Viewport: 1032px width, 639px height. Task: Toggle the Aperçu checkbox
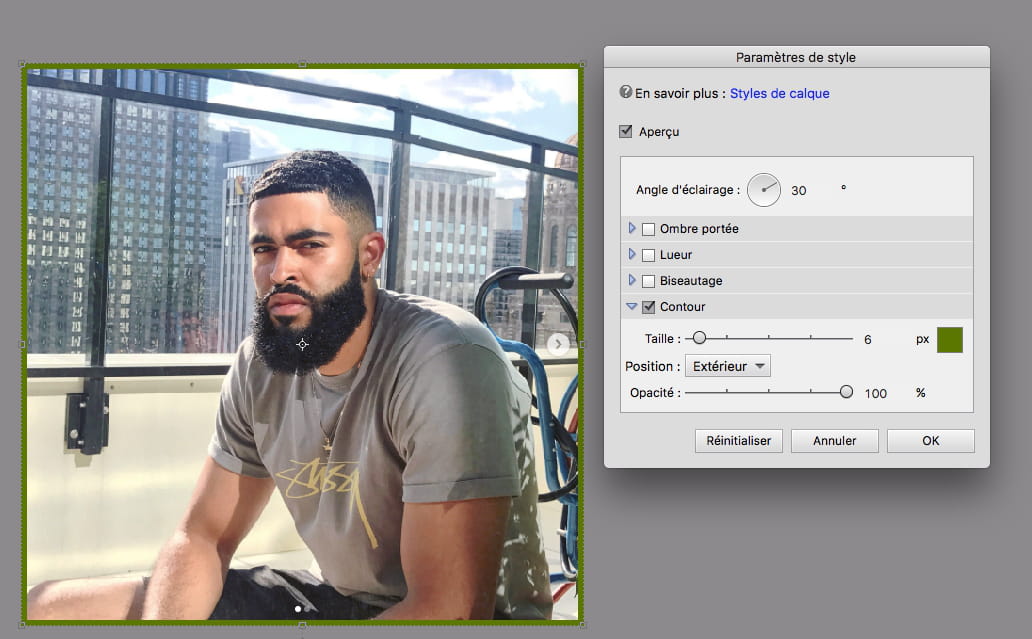(625, 132)
